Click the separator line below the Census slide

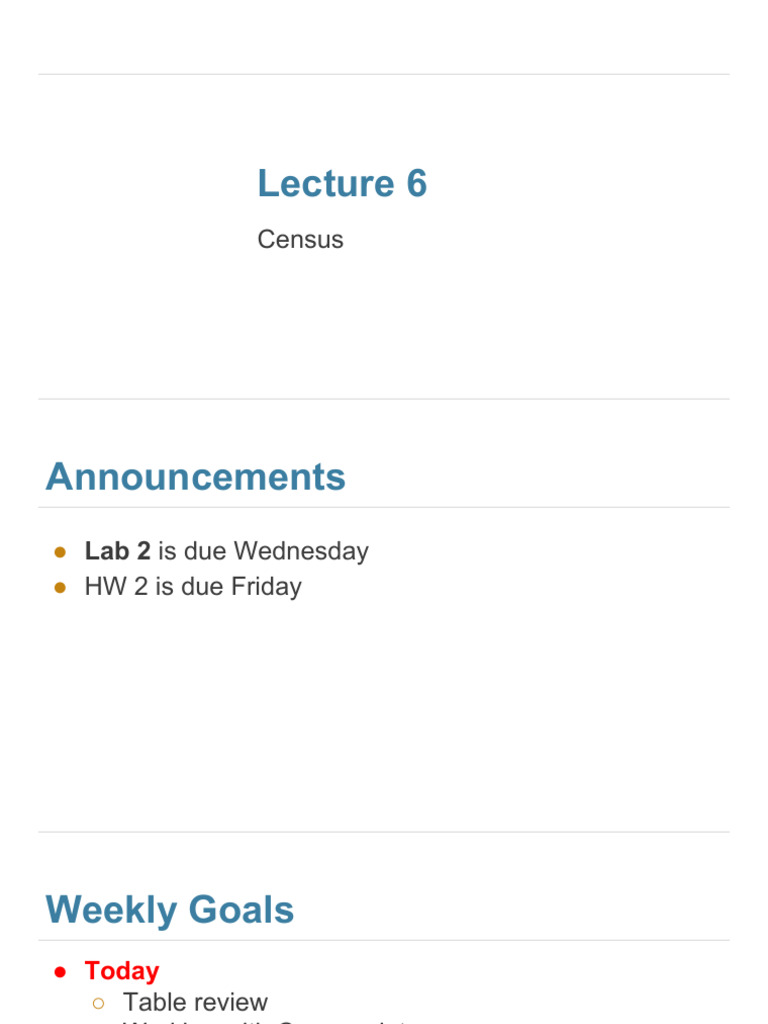[x=384, y=399]
